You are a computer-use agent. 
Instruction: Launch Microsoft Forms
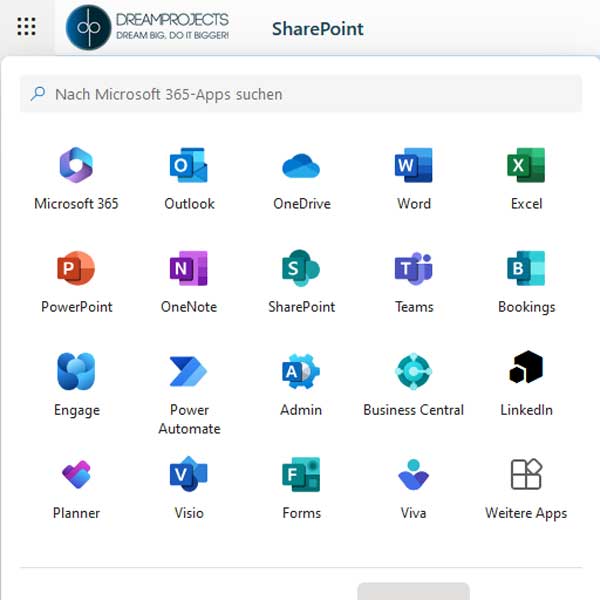click(302, 489)
